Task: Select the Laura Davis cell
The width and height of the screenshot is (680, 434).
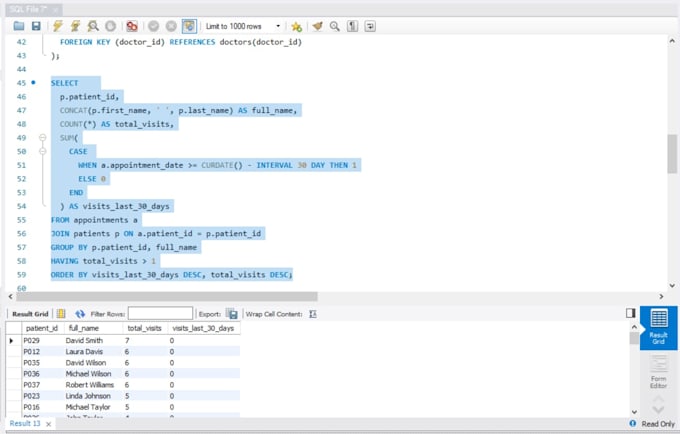Action: coord(93,352)
